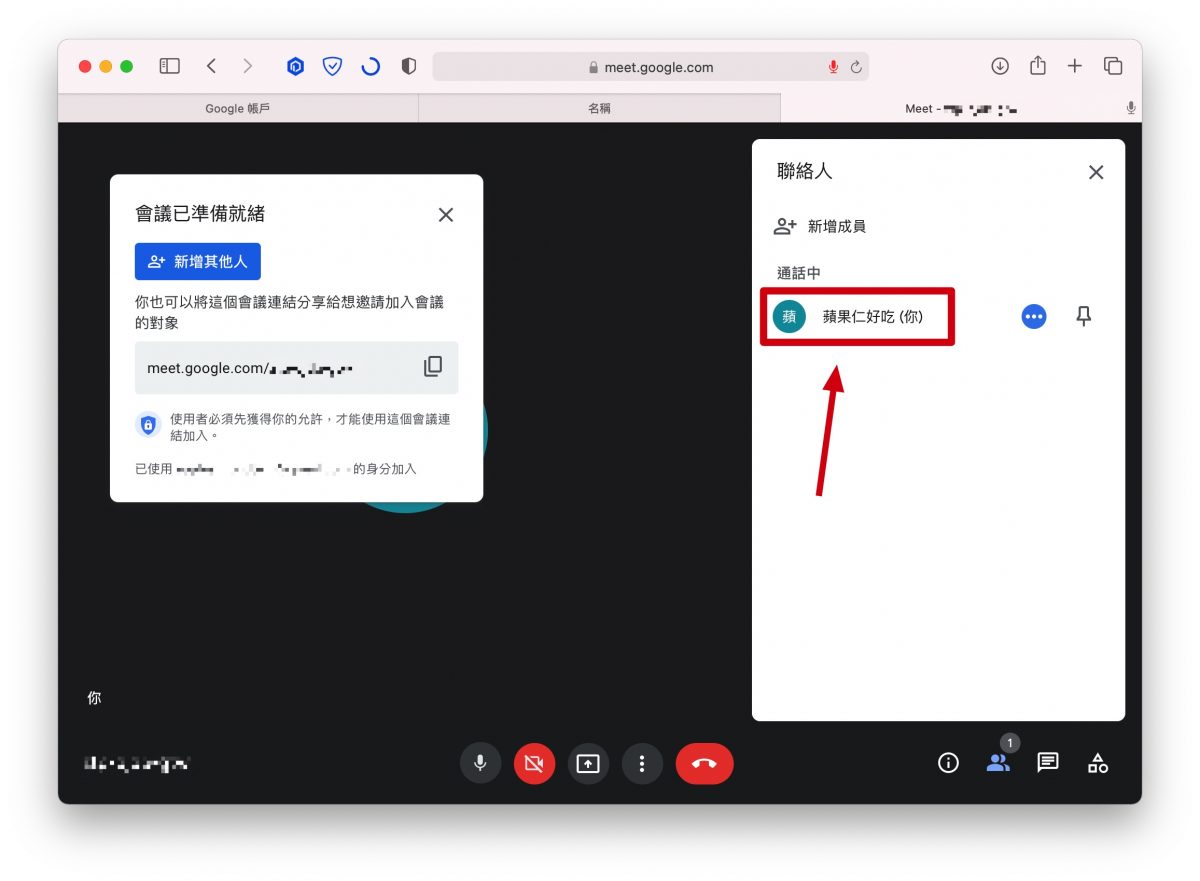Click the half-shaded privacy shield icon

pyautogui.click(x=408, y=66)
